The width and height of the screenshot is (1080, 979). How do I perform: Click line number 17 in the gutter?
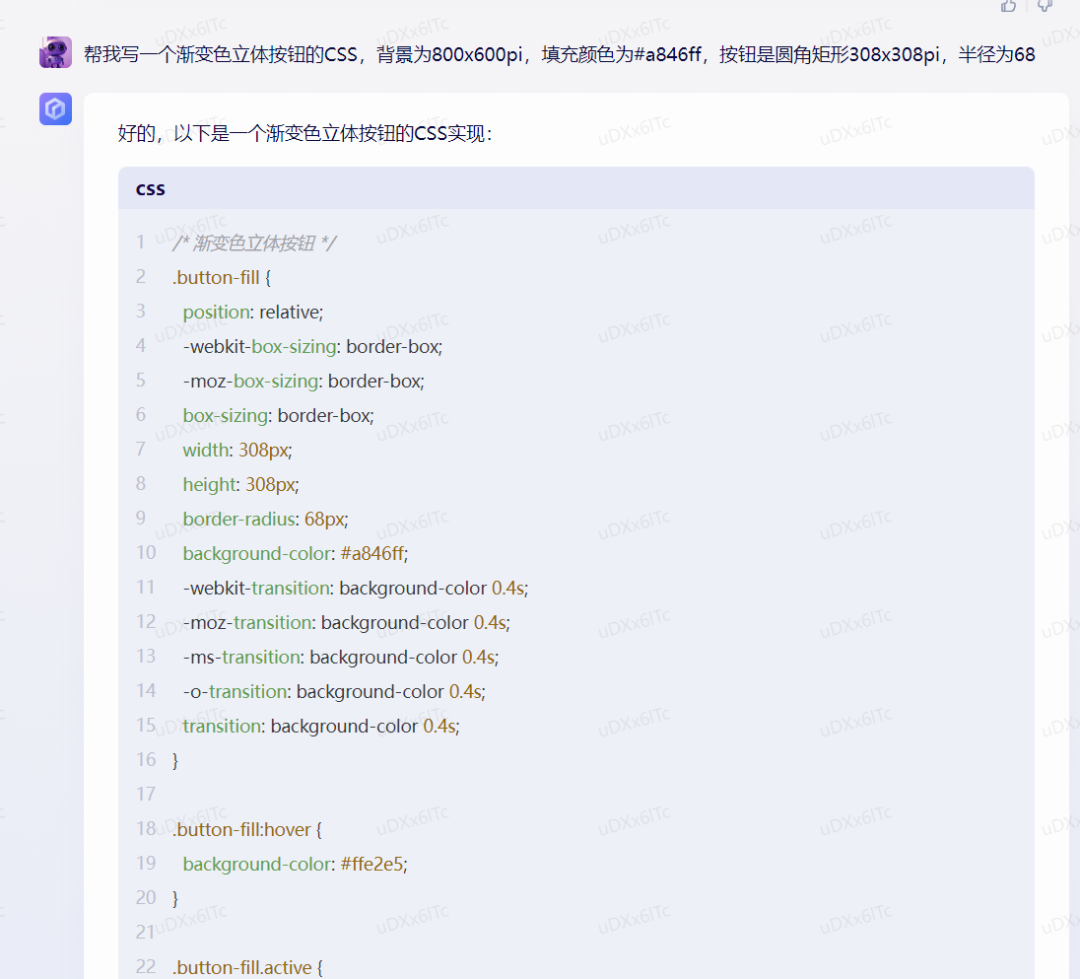pos(146,794)
